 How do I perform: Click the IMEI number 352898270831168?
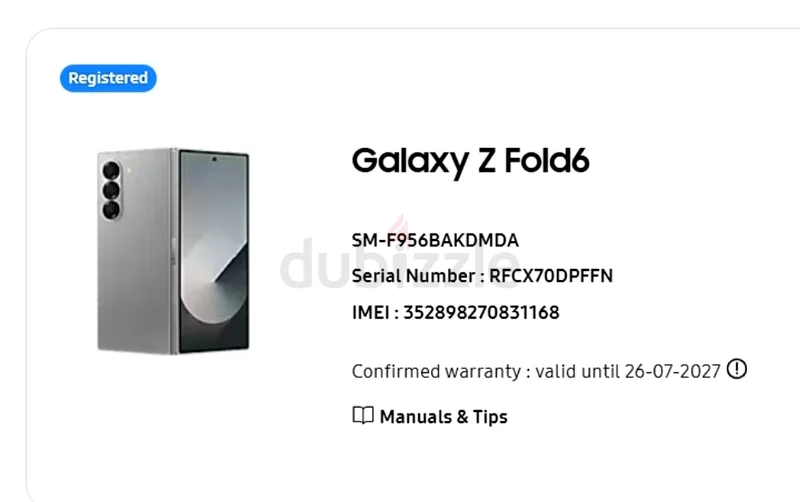(x=481, y=313)
